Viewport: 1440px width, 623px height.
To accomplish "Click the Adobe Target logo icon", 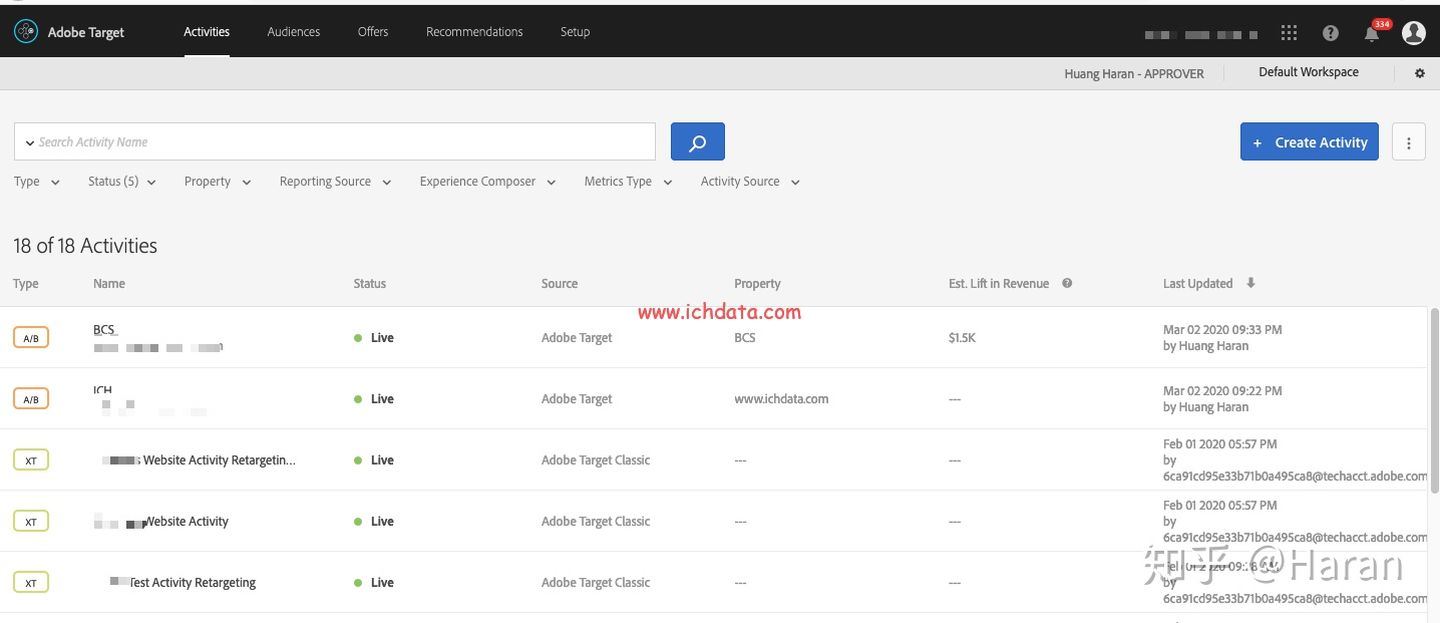I will point(25,32).
